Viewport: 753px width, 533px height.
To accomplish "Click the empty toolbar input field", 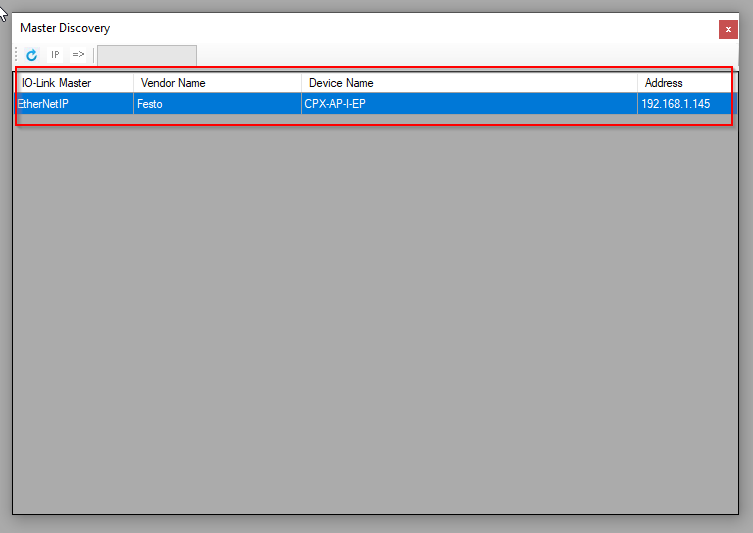I will click(x=147, y=55).
